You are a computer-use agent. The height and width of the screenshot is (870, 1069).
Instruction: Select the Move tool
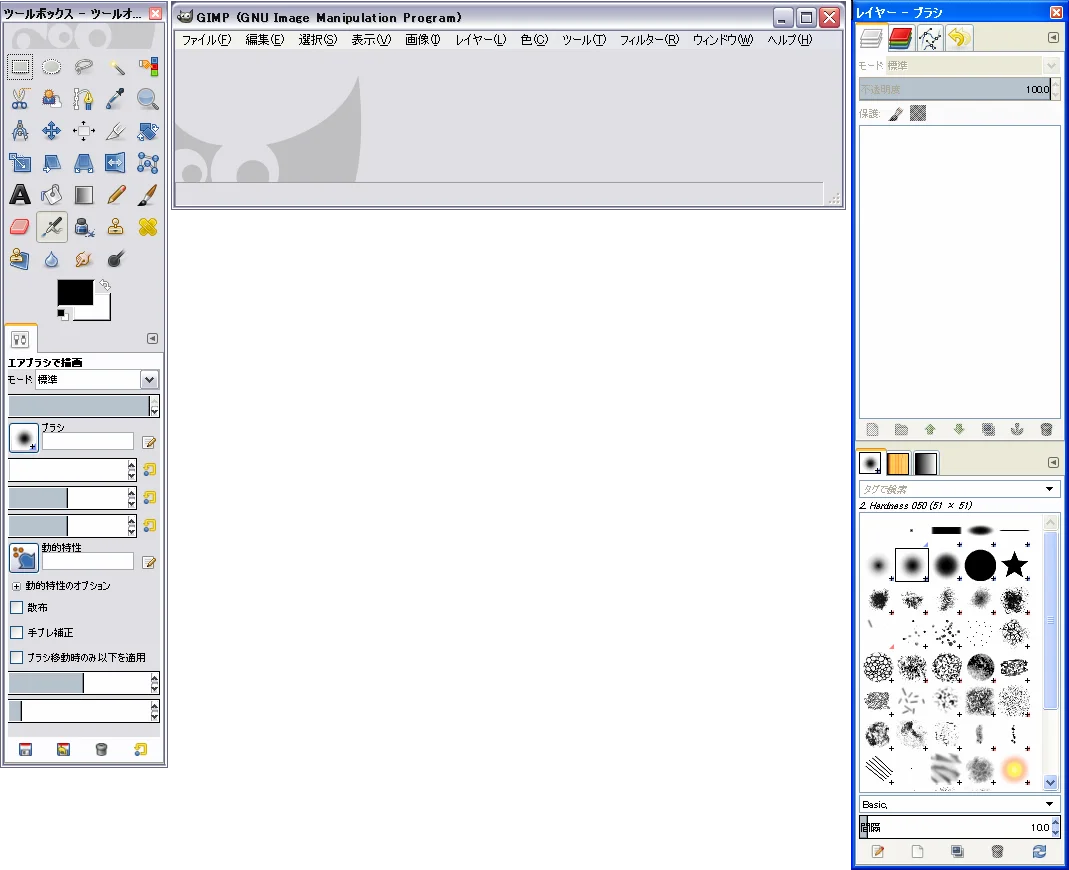click(x=52, y=131)
